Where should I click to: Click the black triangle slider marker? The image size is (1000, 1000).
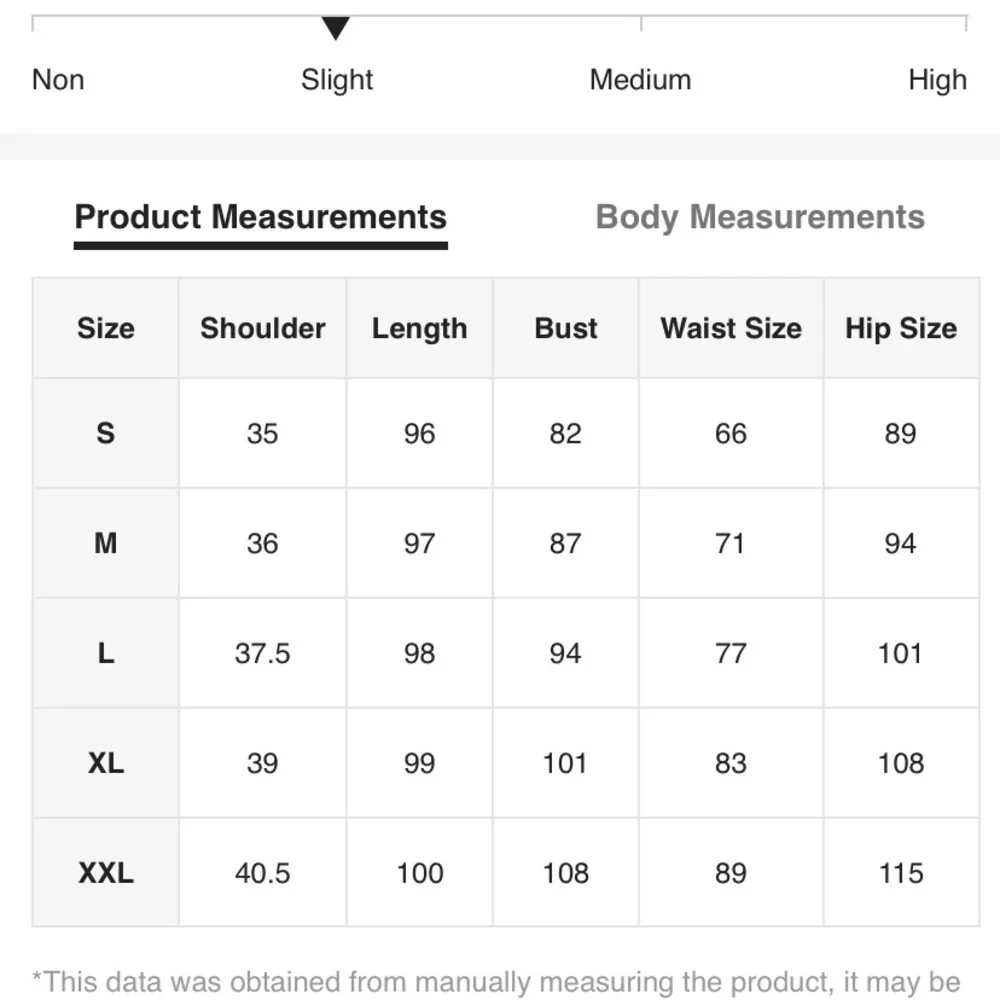[337, 22]
